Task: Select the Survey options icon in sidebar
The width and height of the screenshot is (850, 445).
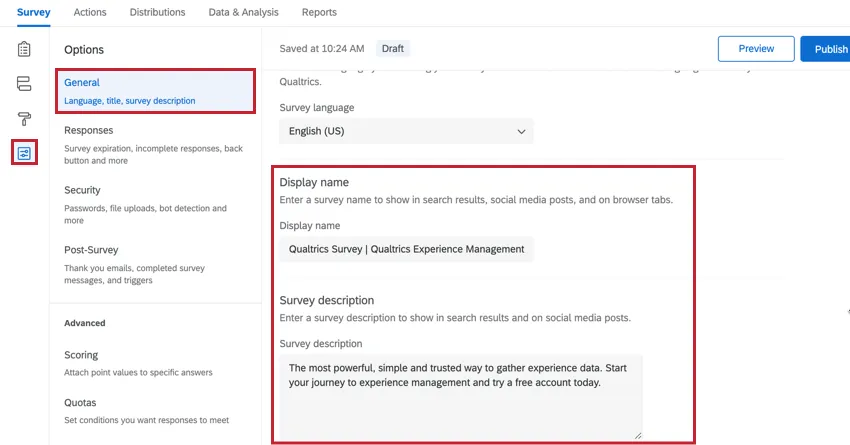Action: pyautogui.click(x=24, y=153)
